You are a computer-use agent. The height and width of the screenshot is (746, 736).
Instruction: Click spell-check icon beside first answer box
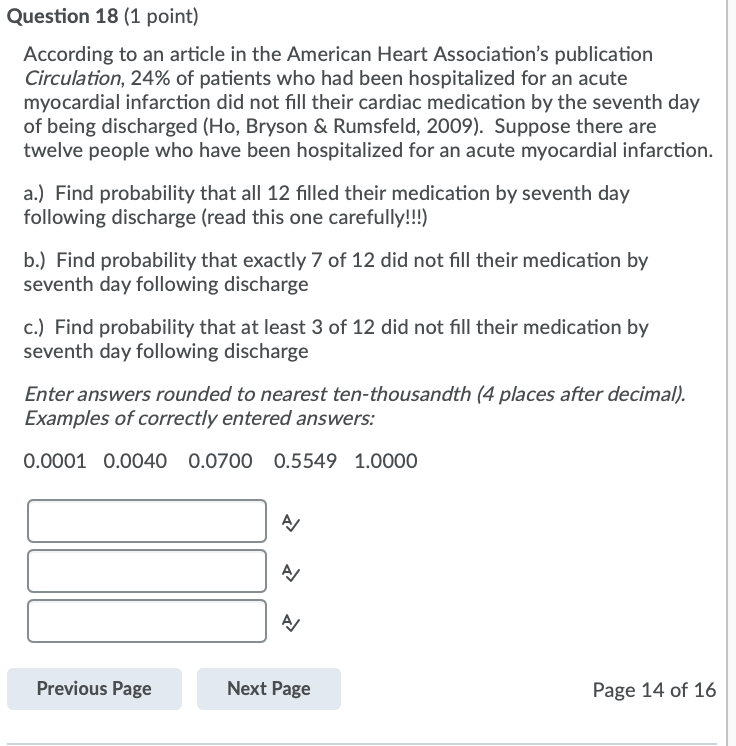pos(291,522)
